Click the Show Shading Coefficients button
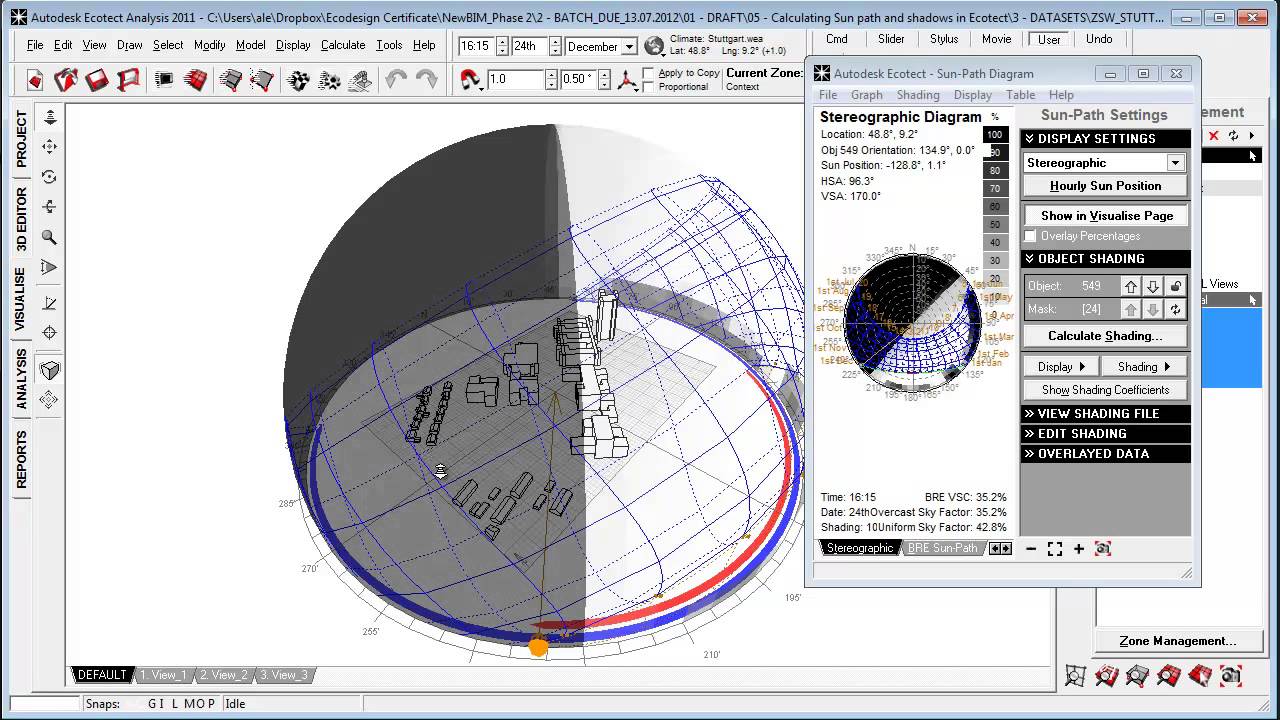This screenshot has height=720, width=1280. [1105, 390]
